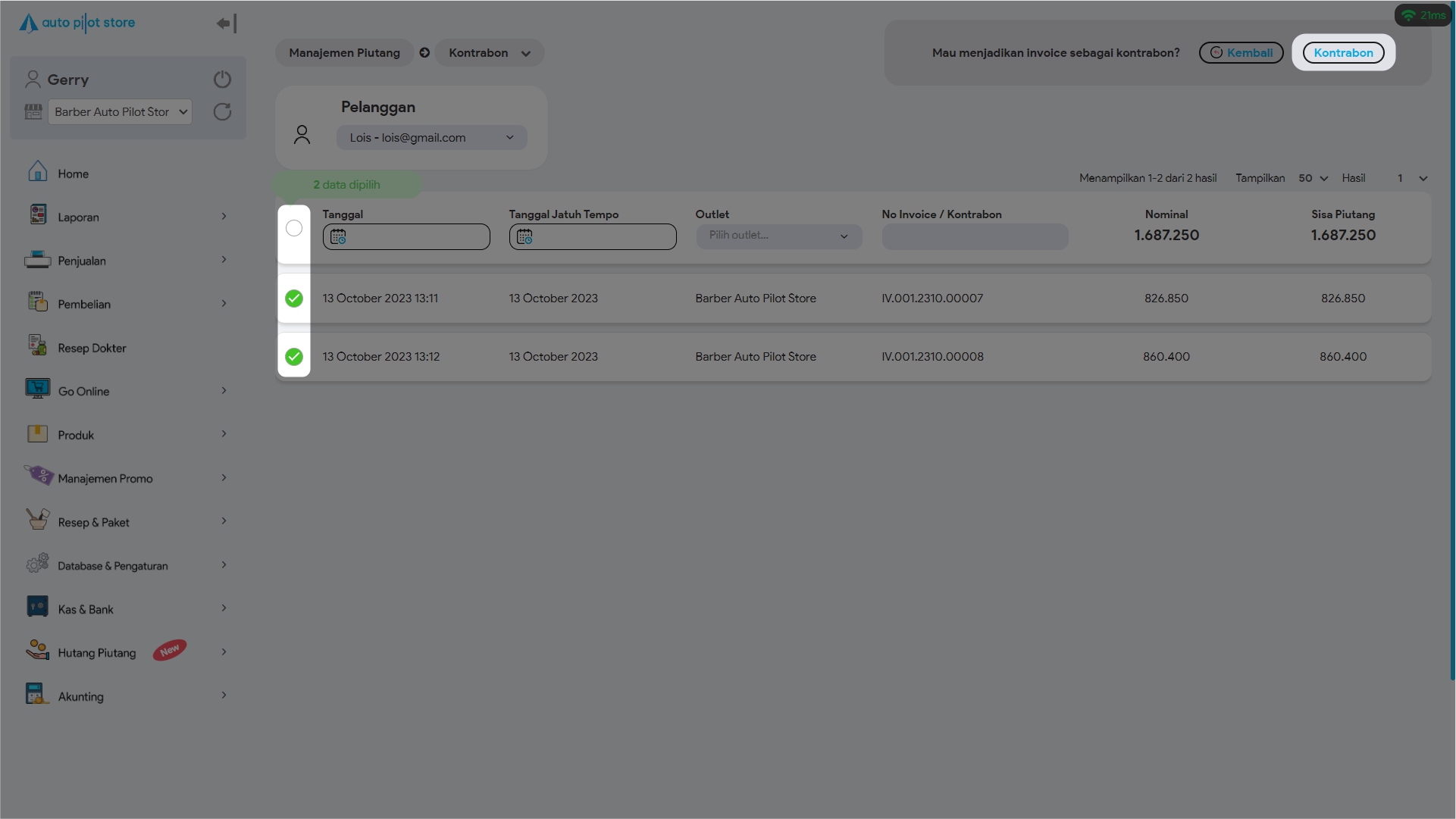Image resolution: width=1456 pixels, height=819 pixels.
Task: Change Tampilkan 50 rows per page
Action: coord(1313,179)
